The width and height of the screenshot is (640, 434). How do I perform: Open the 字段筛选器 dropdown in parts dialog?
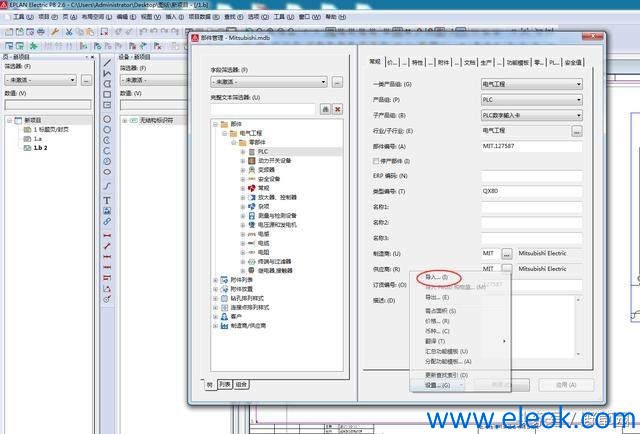pyautogui.click(x=323, y=82)
